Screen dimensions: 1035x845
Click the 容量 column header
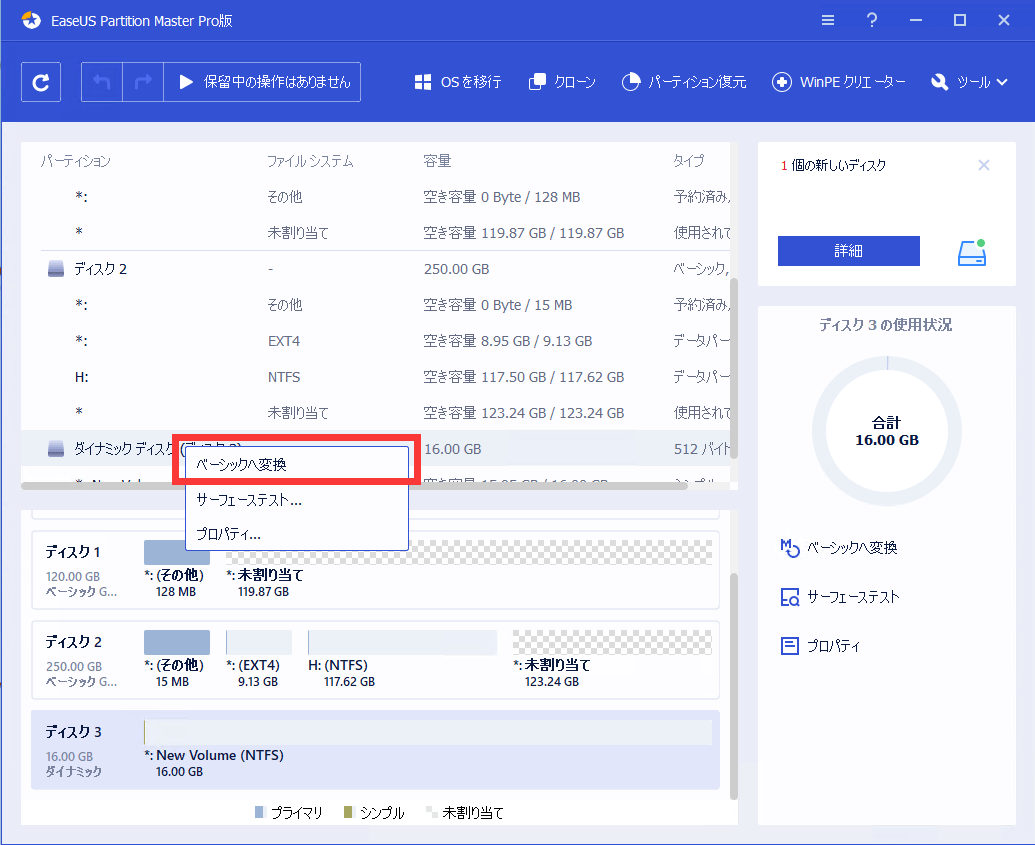click(437, 161)
